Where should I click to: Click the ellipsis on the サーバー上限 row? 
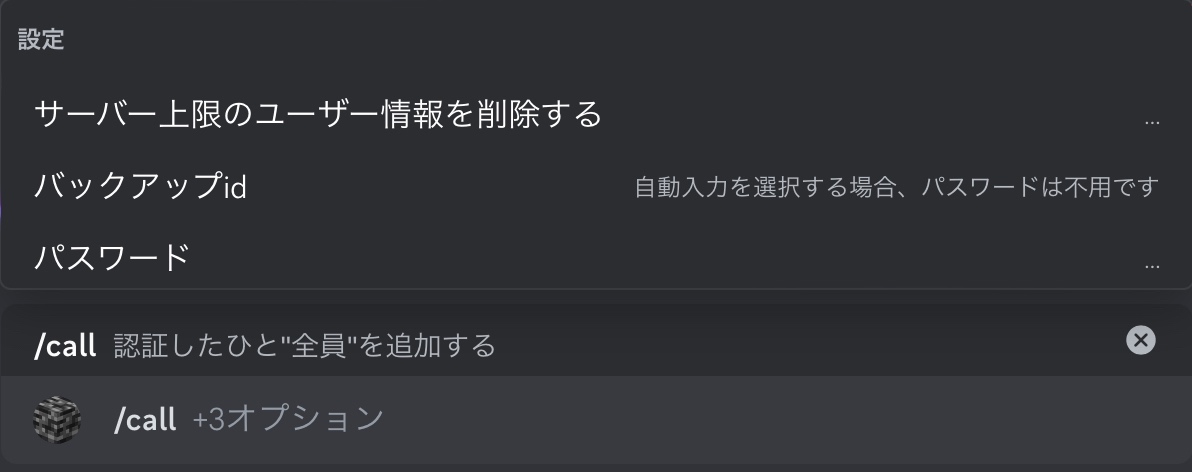point(1152,122)
